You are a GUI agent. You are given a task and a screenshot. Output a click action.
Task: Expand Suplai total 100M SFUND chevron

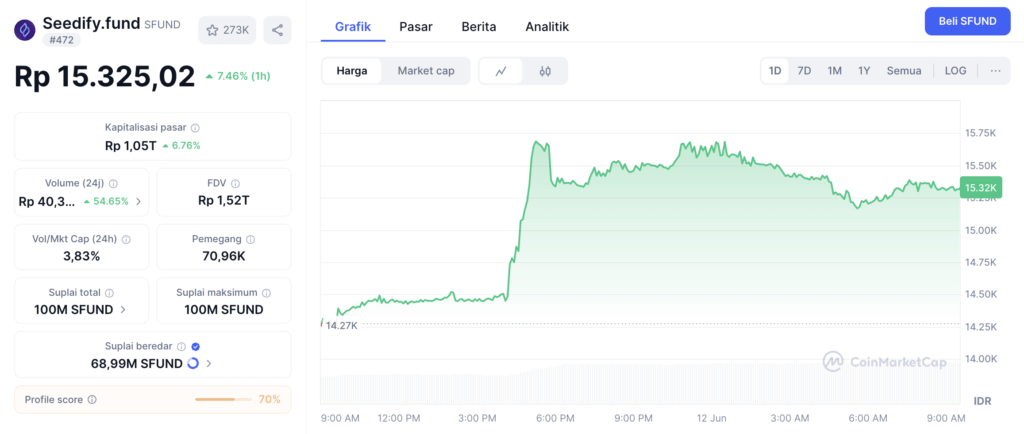(x=123, y=310)
